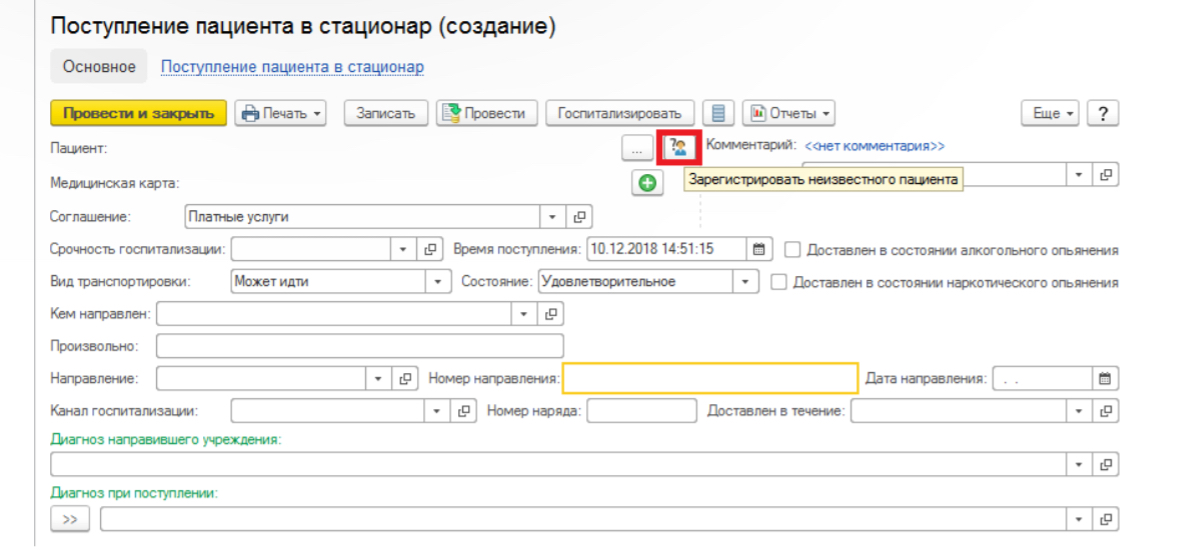
Task: Open calendar for Дата направления
Action: [1105, 378]
